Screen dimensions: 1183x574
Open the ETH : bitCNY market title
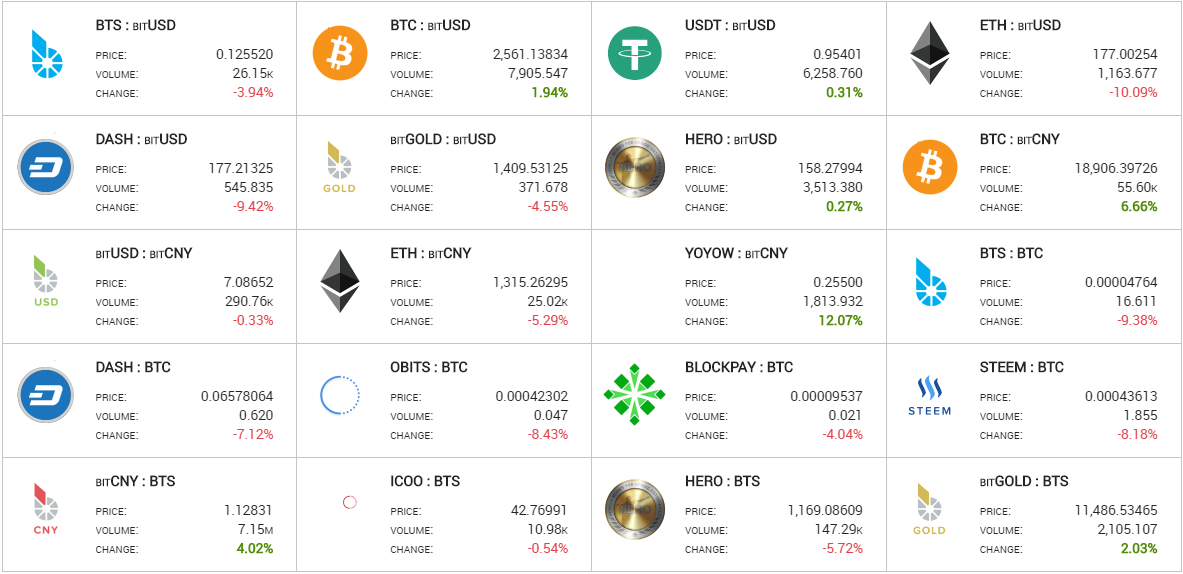[431, 253]
